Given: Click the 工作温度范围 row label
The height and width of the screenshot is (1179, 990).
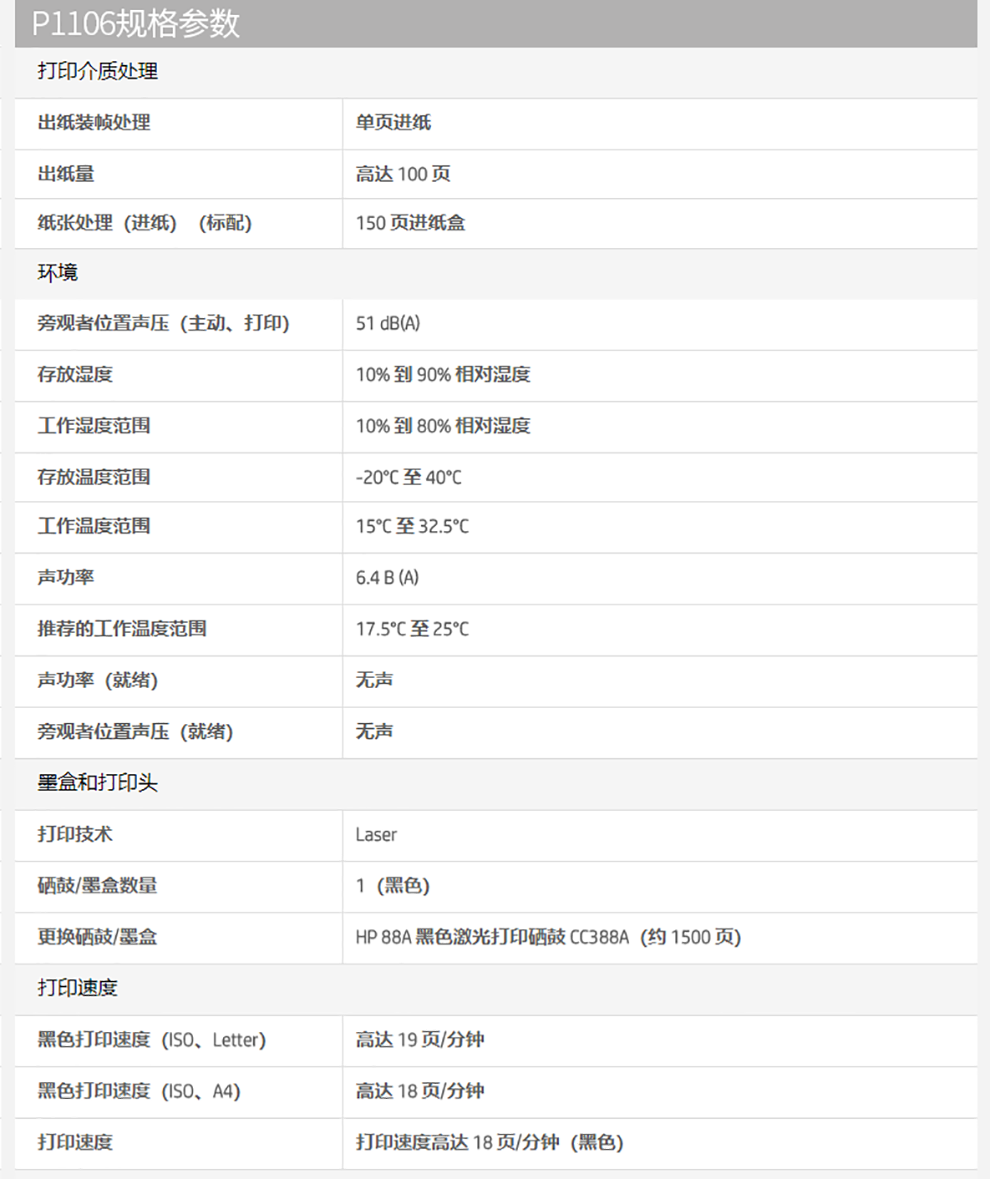Looking at the screenshot, I should [x=94, y=526].
